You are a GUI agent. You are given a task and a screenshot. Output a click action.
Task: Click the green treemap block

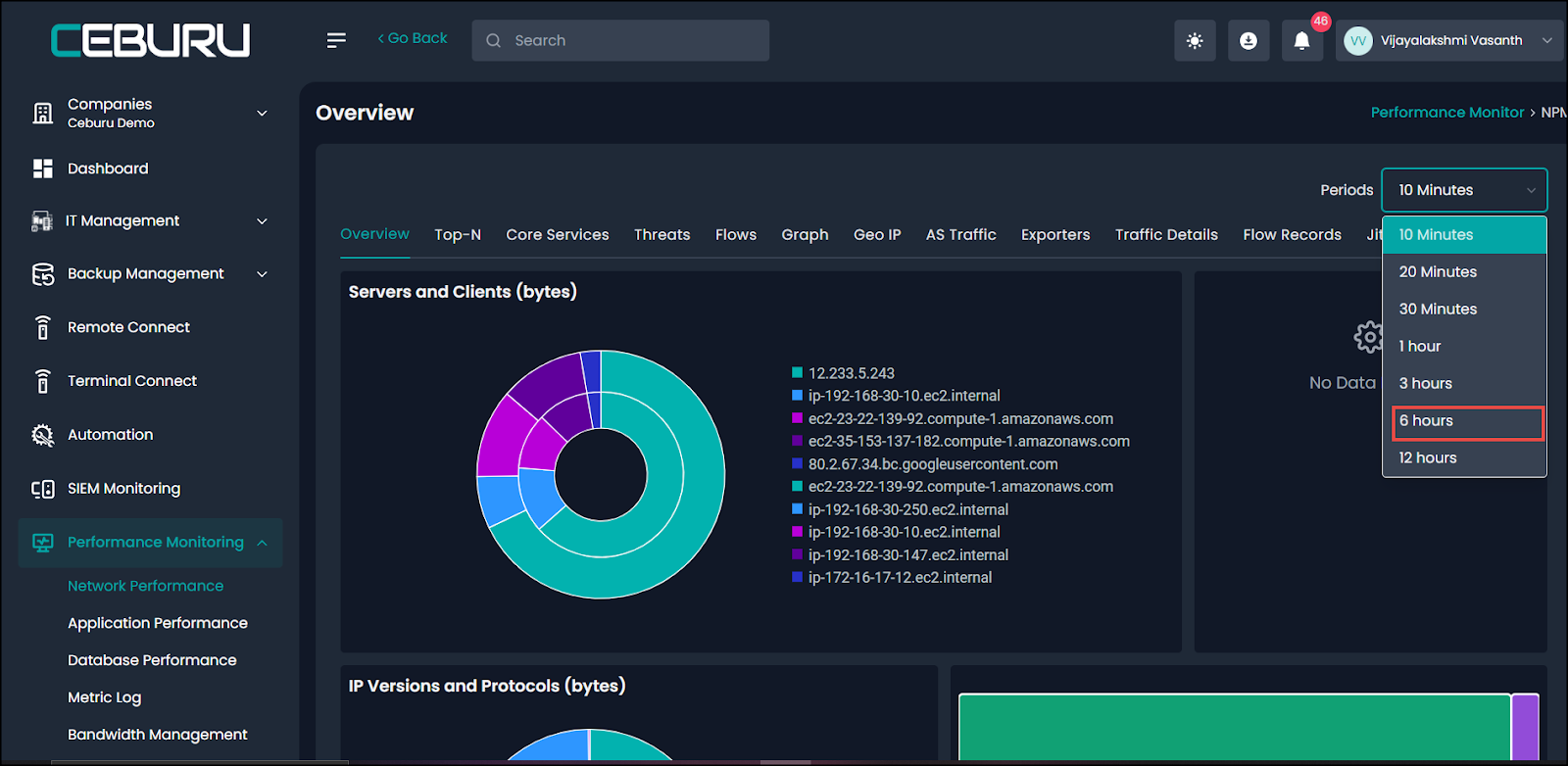coord(1235,727)
